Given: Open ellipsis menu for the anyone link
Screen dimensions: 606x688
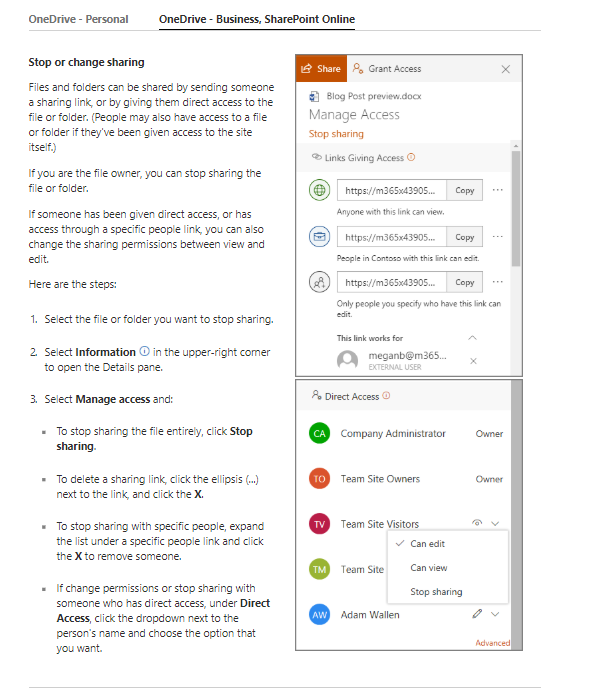Looking at the screenshot, I should [x=498, y=190].
